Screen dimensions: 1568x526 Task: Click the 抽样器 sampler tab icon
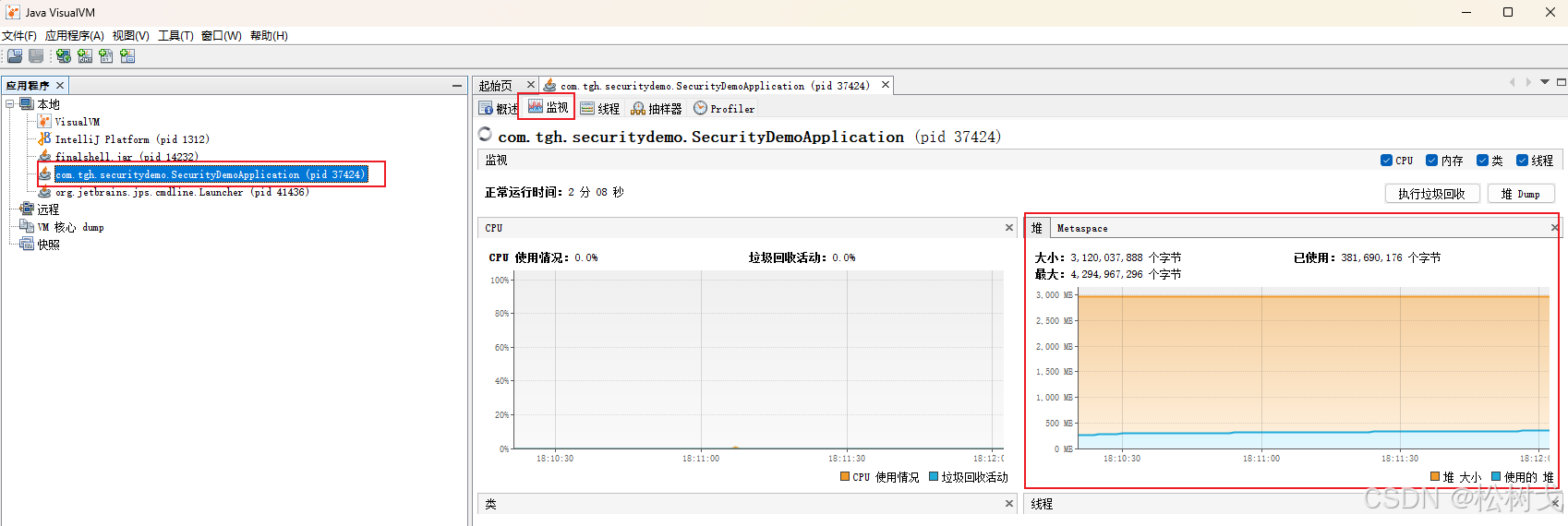[638, 109]
